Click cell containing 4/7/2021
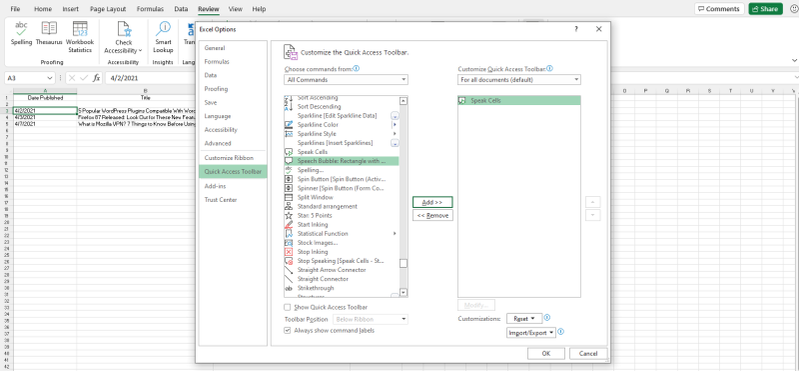 click(45, 123)
